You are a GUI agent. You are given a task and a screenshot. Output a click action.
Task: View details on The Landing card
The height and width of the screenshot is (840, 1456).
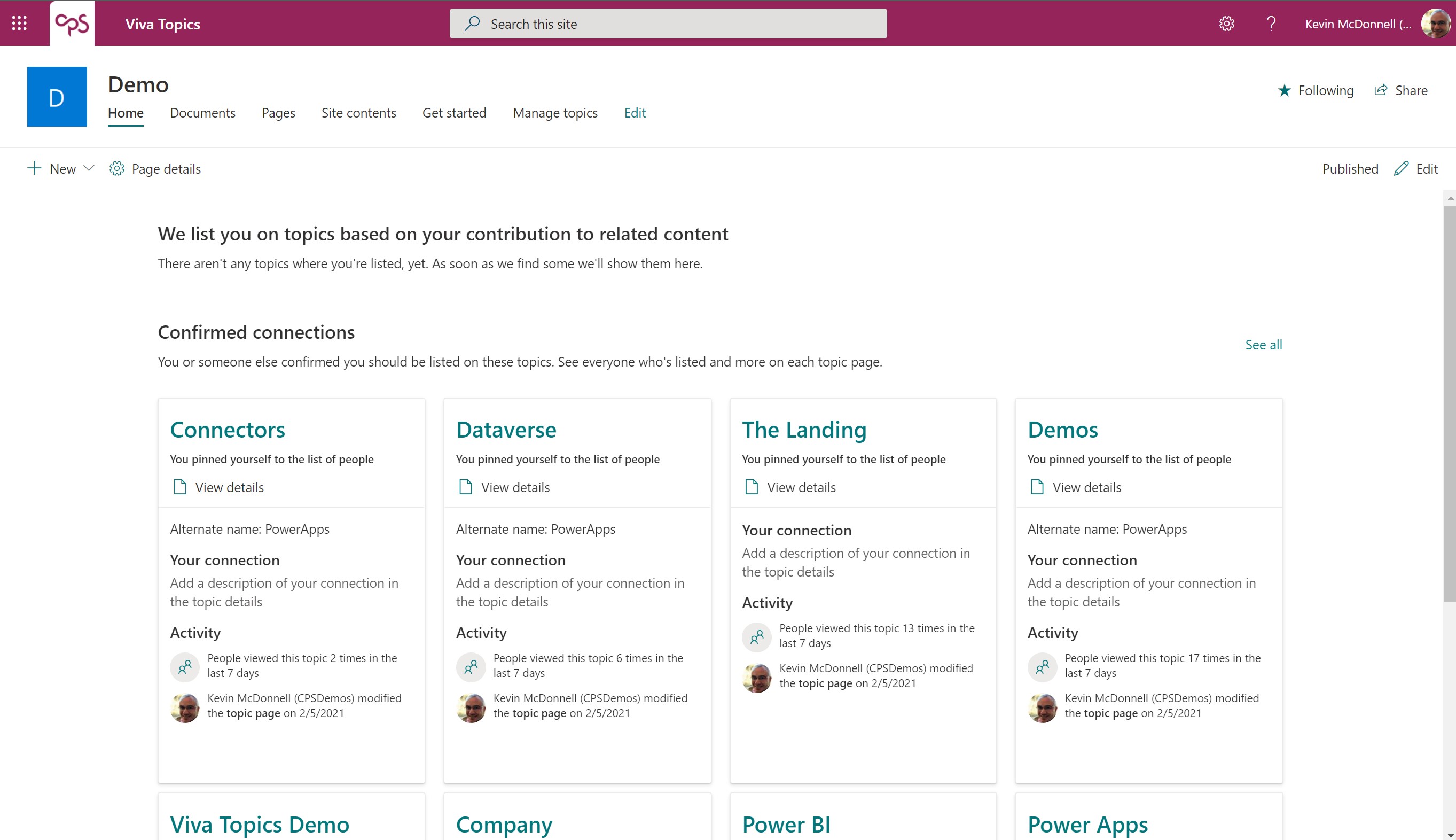[800, 487]
